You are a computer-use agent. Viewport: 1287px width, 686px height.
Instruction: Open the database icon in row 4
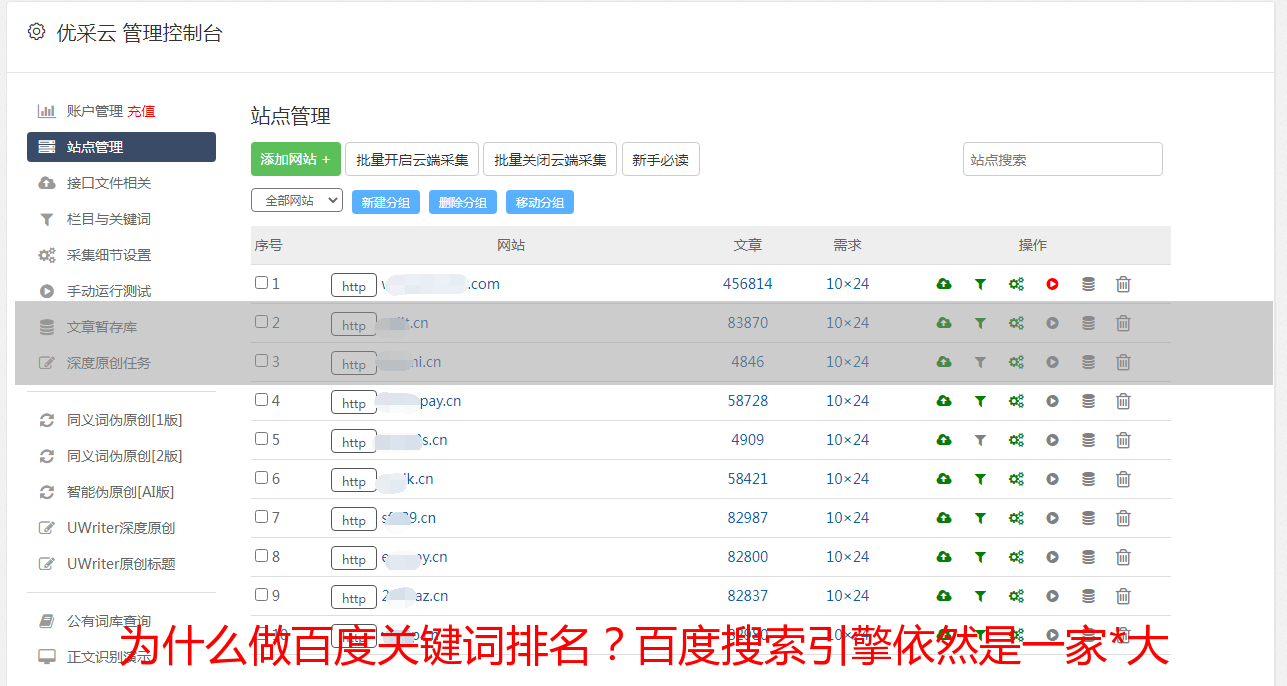point(1088,401)
